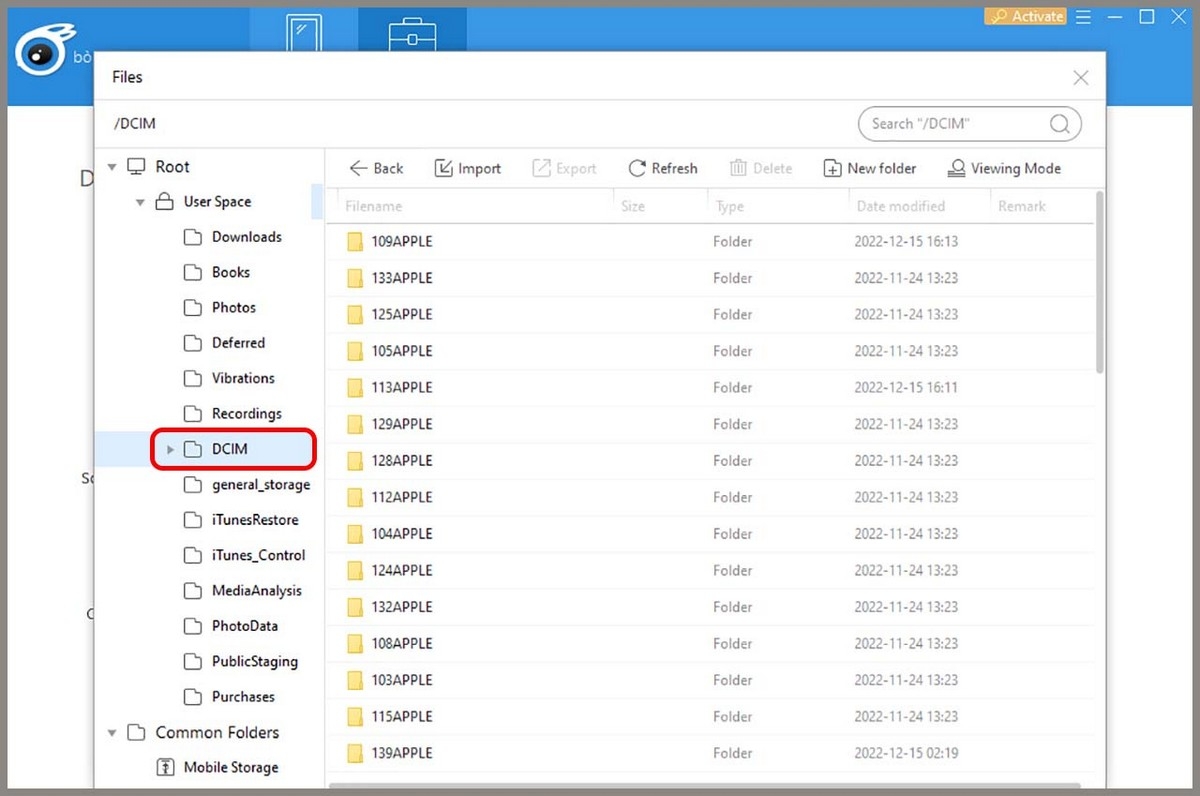Click the vertical scrollbar of file list
1200x796 pixels.
[x=1100, y=282]
